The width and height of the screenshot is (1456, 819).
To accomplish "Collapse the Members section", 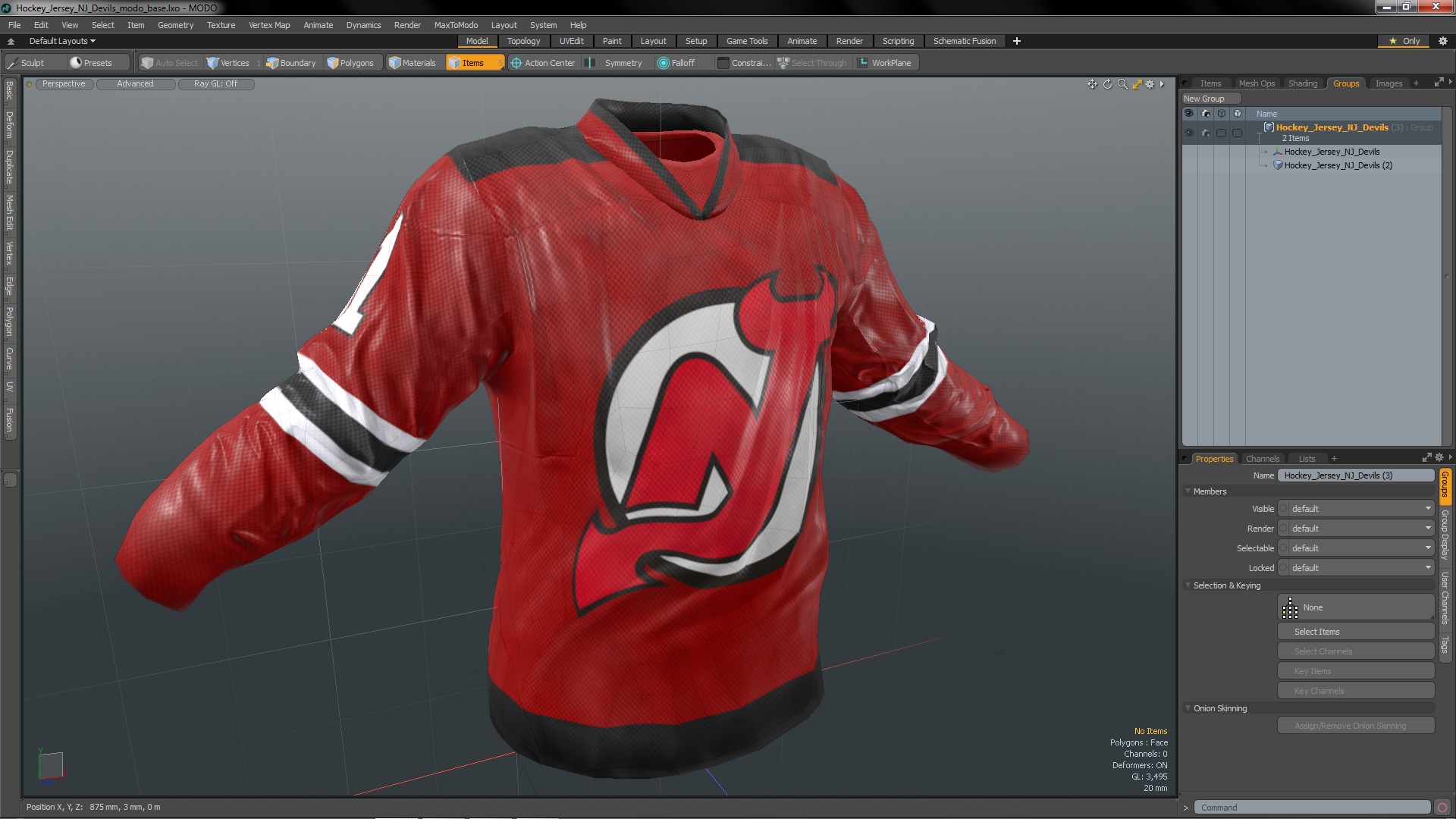I will click(x=1188, y=491).
